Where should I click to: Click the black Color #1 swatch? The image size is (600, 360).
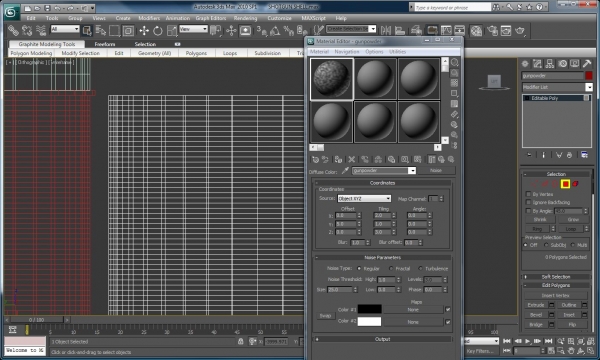369,309
